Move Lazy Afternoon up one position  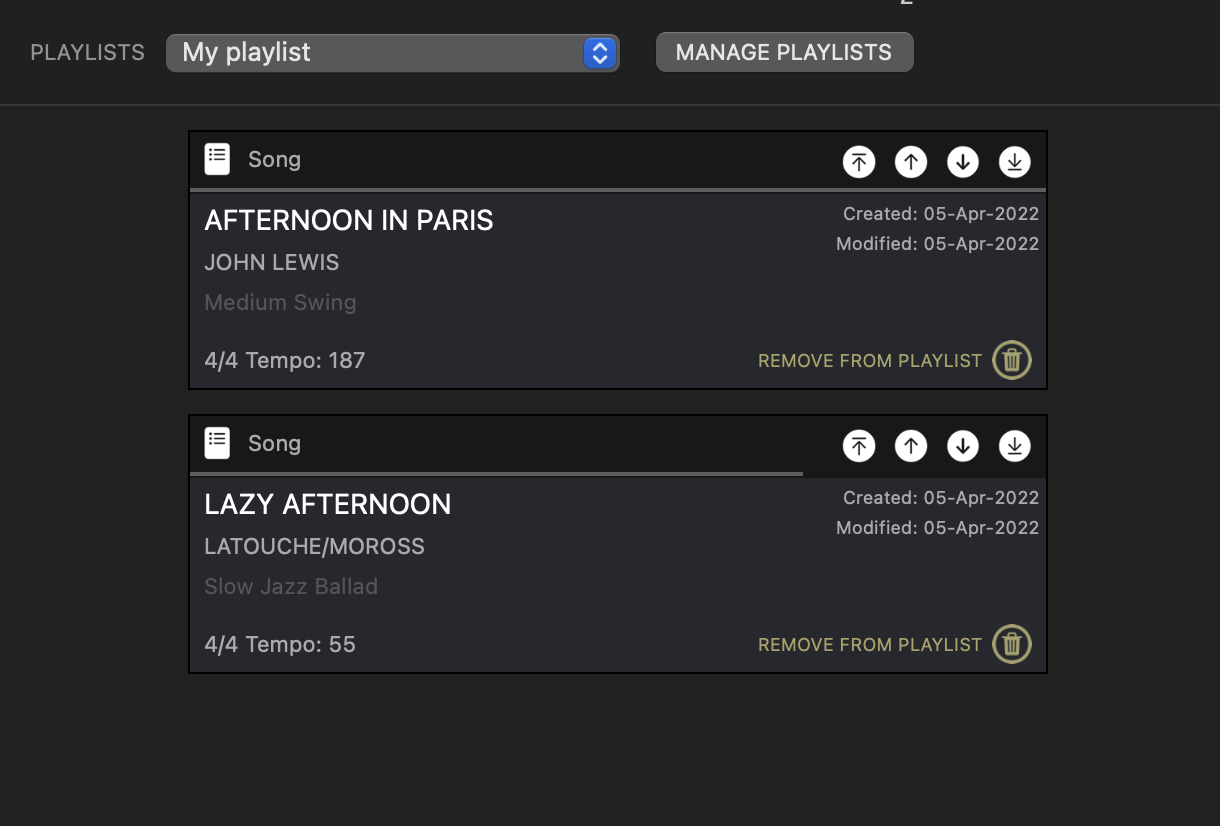click(911, 446)
